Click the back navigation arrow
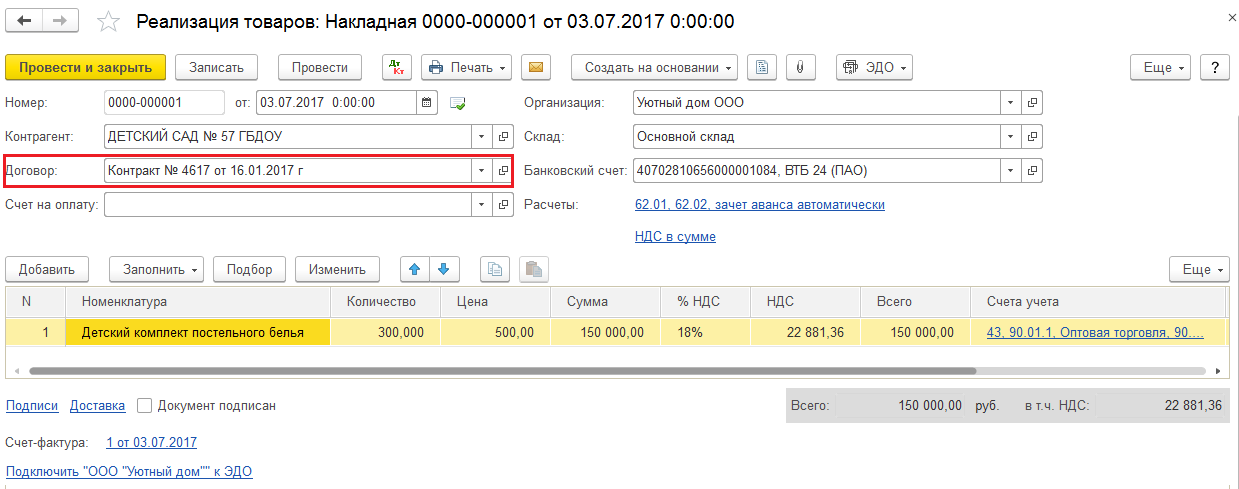 25,21
